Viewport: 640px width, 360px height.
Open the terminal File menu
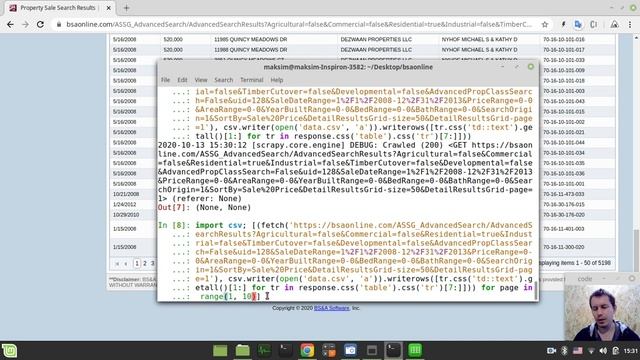coord(165,80)
